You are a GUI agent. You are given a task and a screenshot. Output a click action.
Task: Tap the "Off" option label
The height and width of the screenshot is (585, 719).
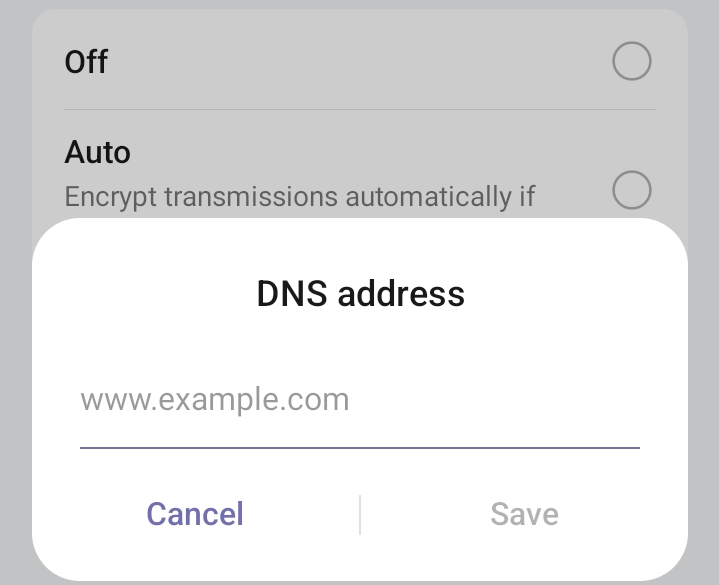click(x=86, y=62)
